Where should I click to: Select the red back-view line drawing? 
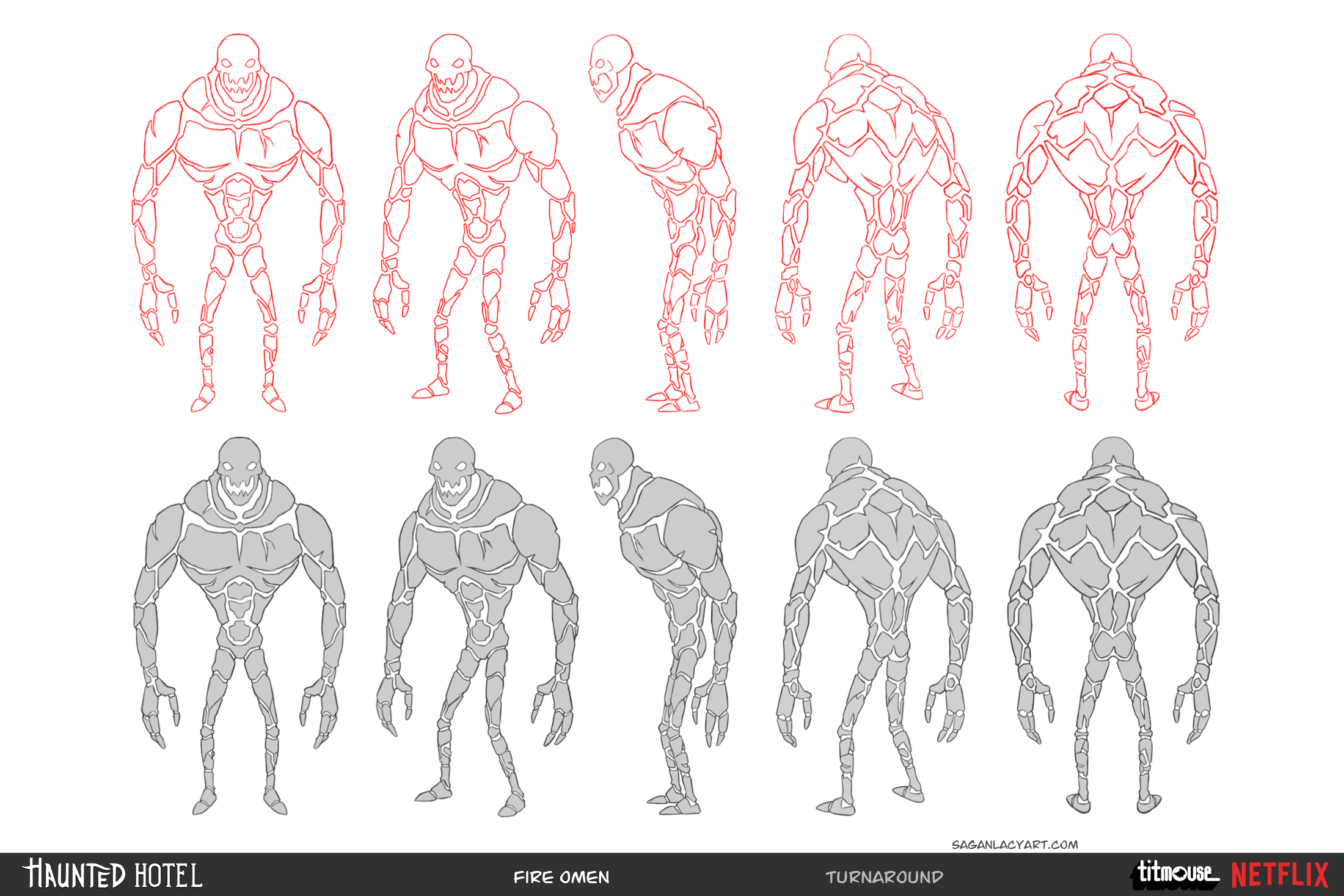(x=1112, y=222)
